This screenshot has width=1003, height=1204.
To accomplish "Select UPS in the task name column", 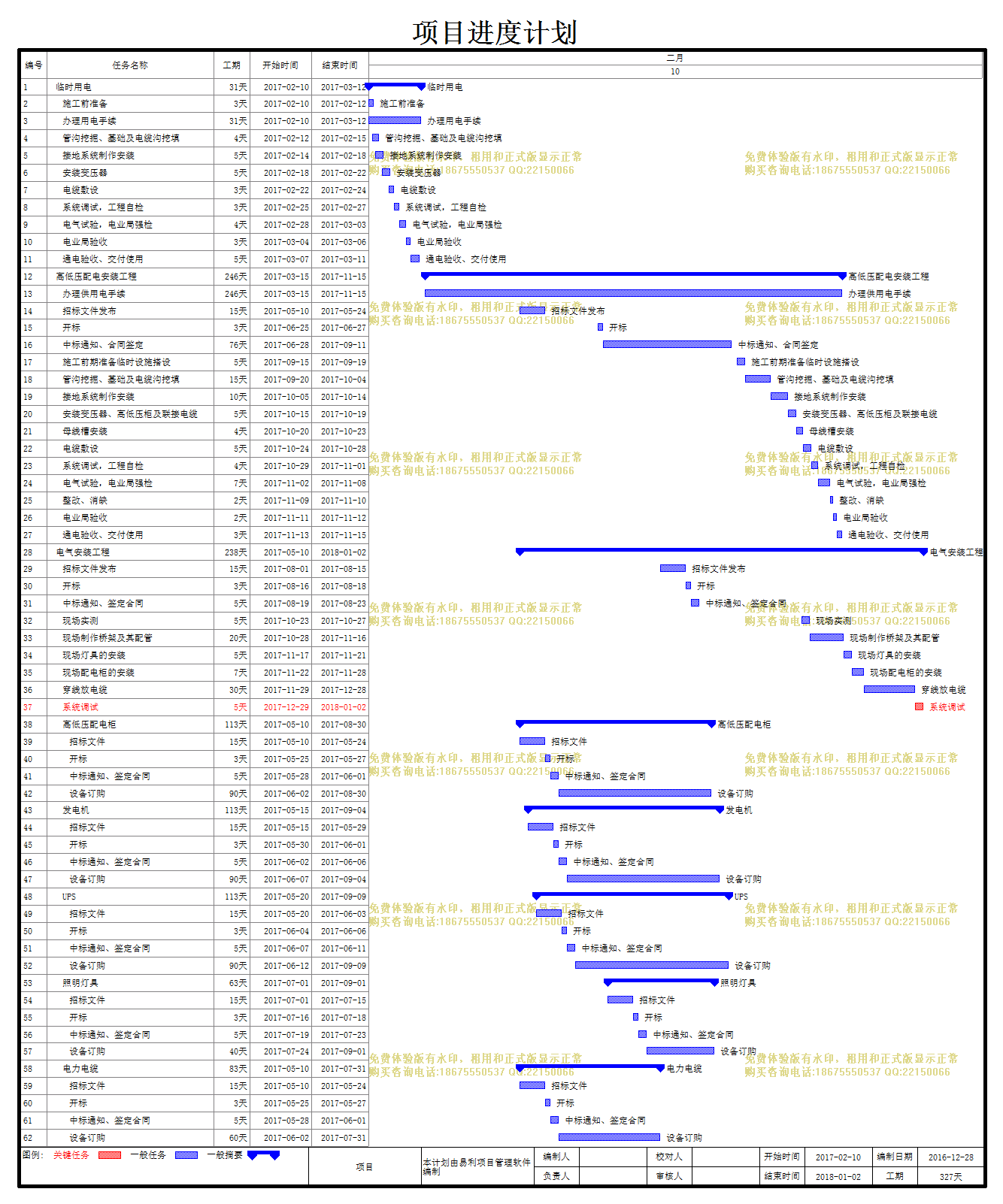I will click(x=69, y=897).
